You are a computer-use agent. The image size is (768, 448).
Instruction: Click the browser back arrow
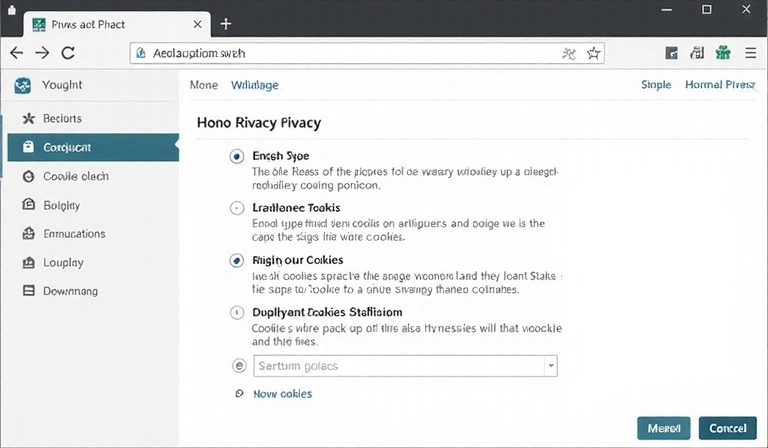tap(17, 53)
